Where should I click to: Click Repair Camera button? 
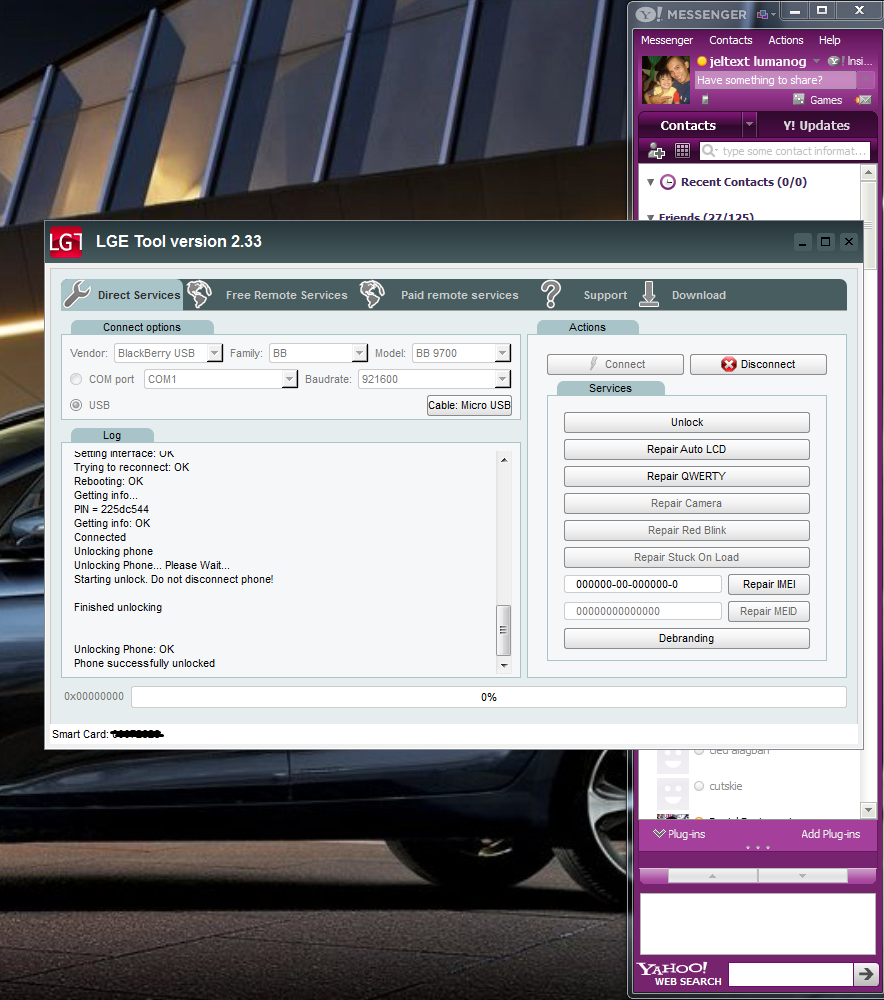click(x=687, y=503)
